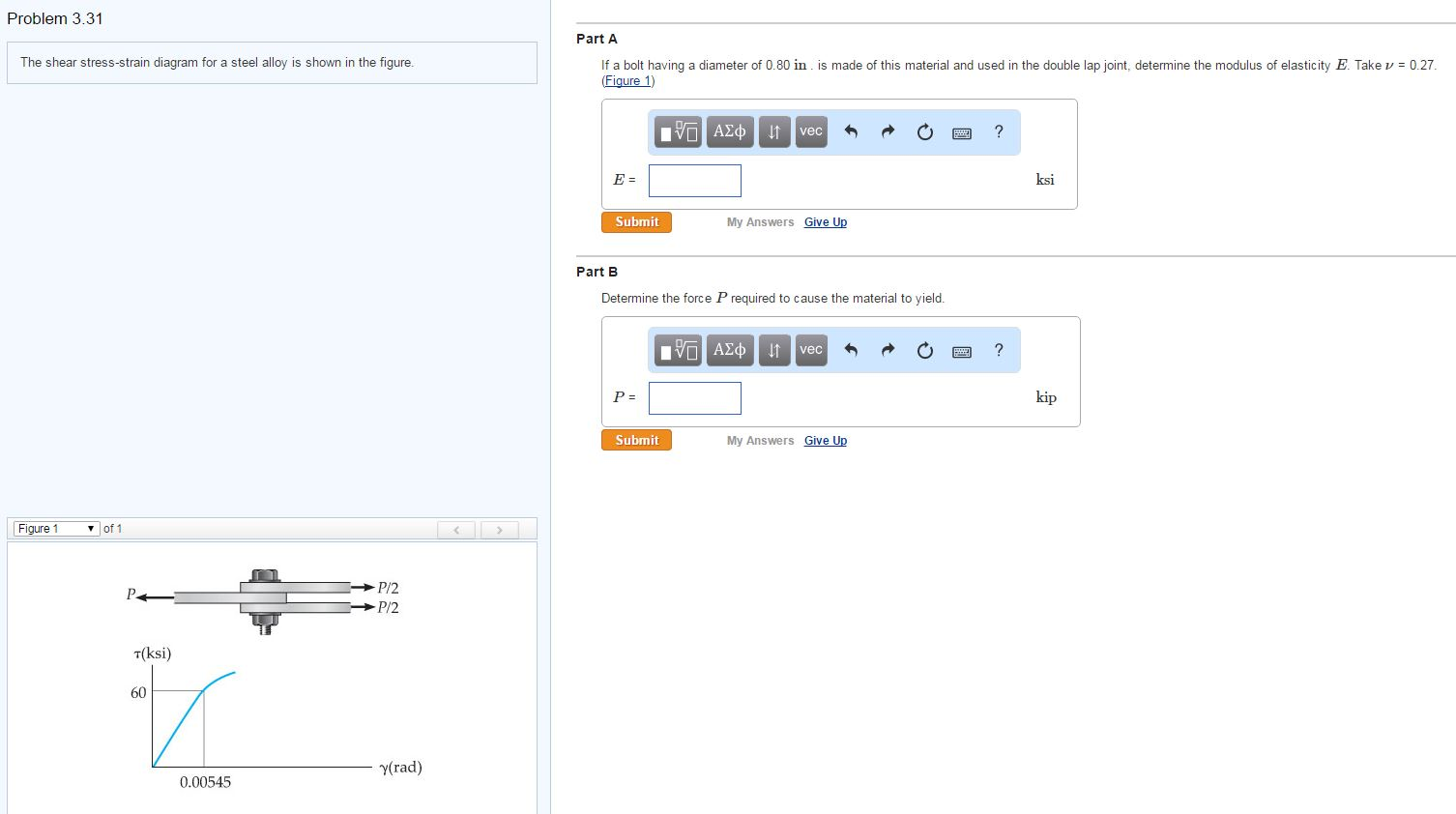
Task: Open the Figure 1 link in Part A
Action: point(628,81)
